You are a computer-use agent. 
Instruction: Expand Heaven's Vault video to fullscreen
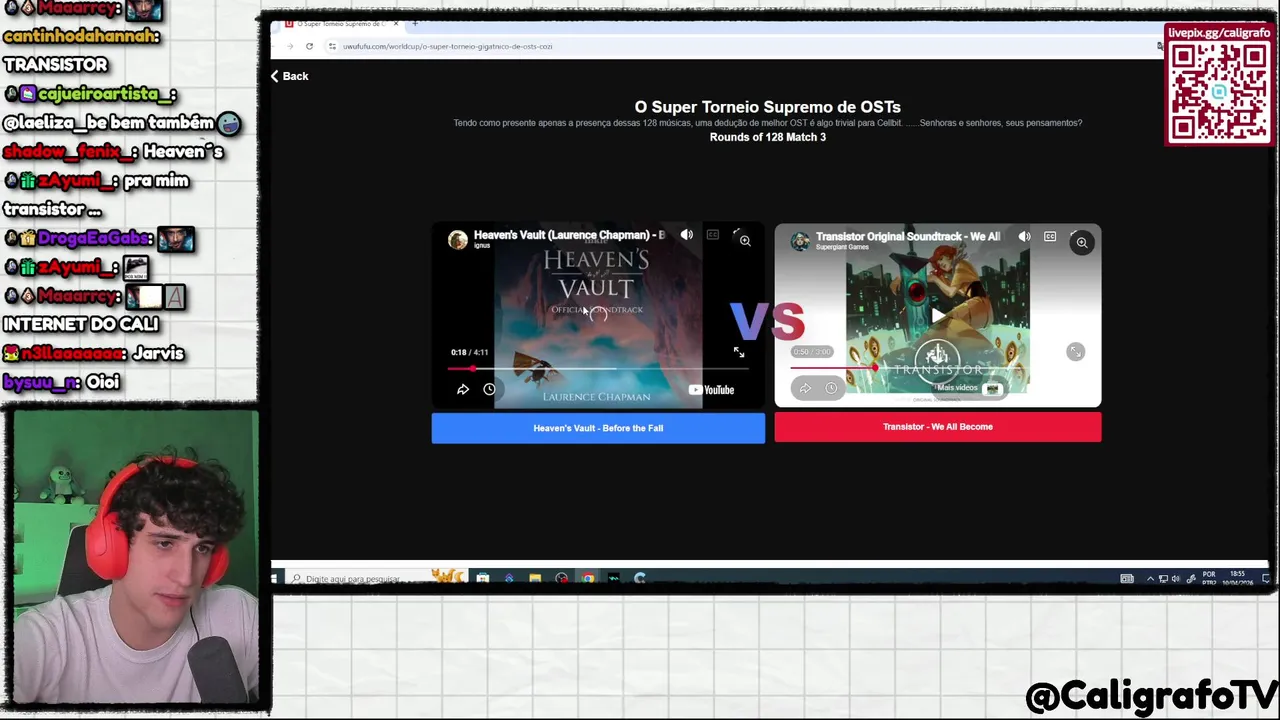739,352
